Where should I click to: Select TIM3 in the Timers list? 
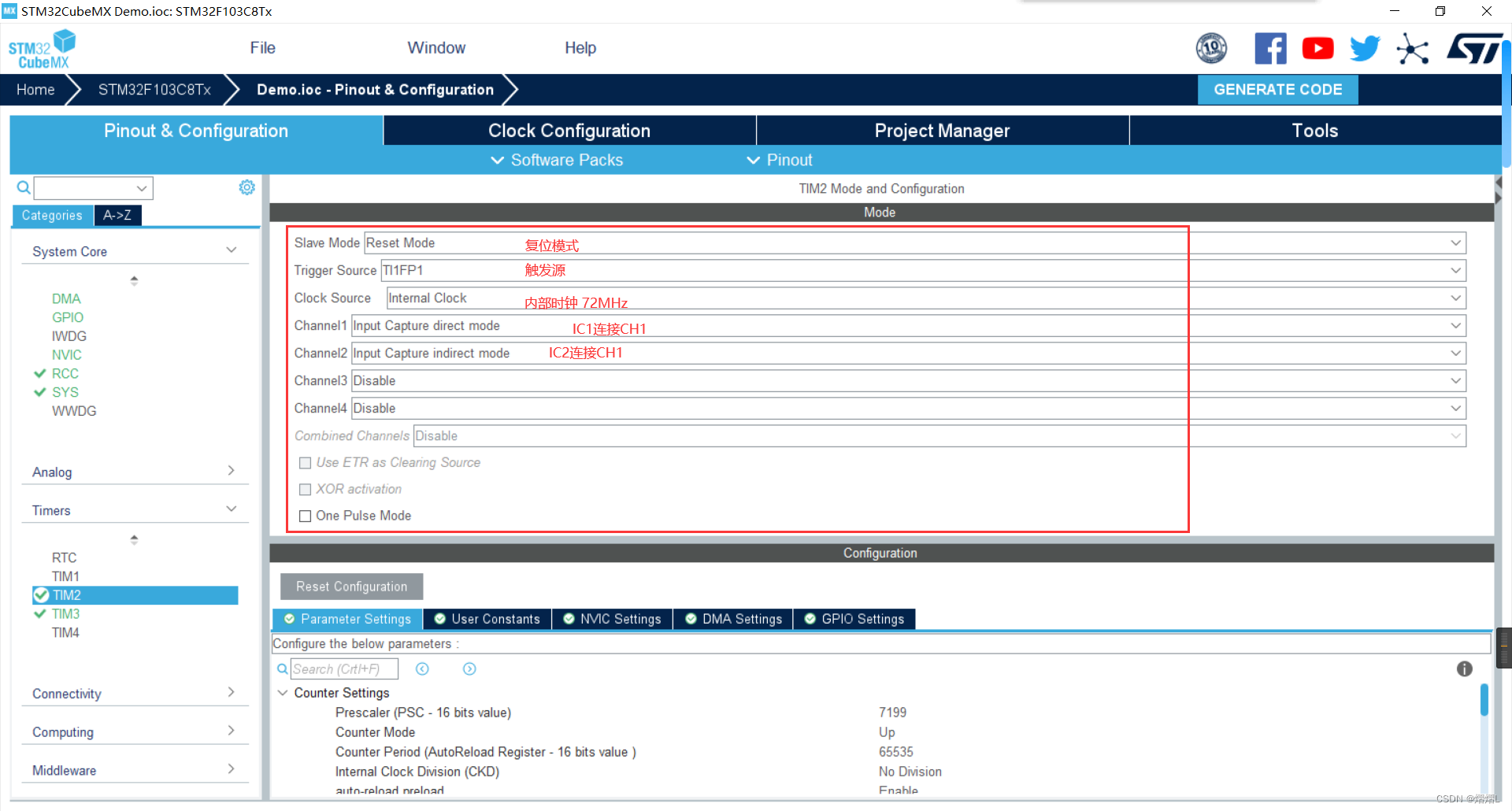66,613
